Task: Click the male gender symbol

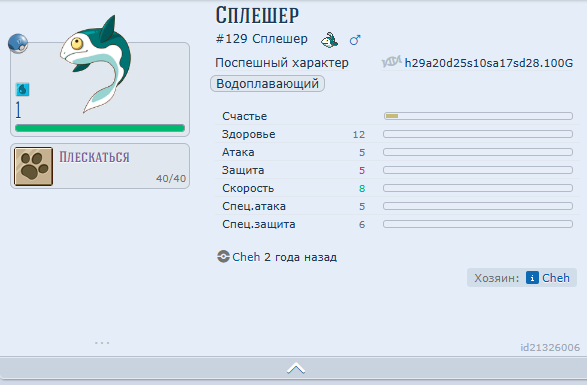Action: point(355,40)
